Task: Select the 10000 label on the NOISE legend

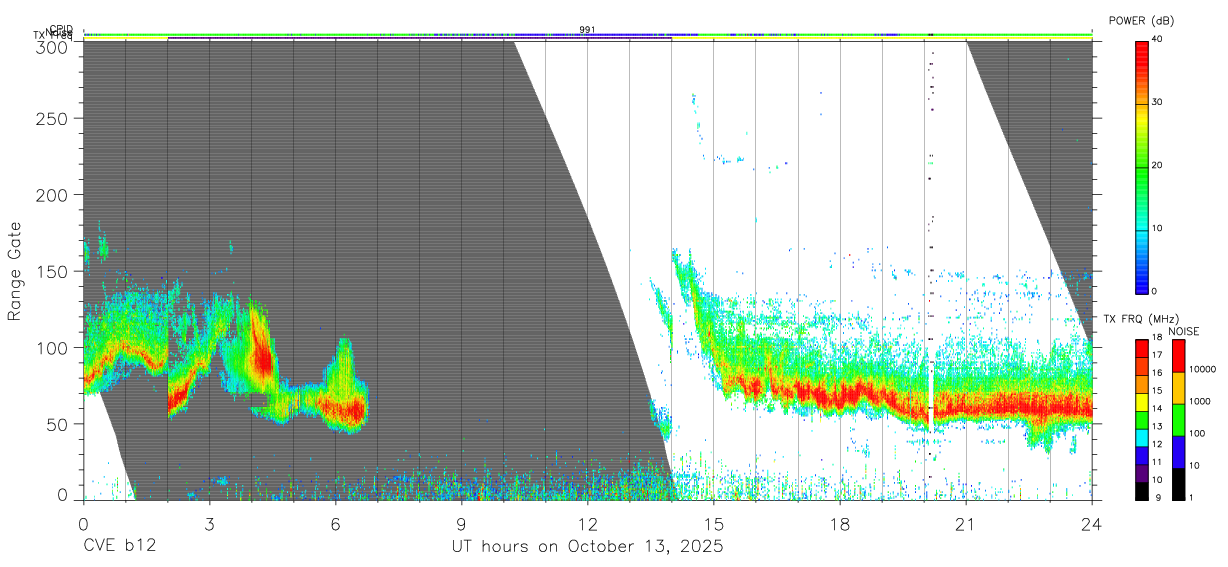Action: click(x=1202, y=370)
